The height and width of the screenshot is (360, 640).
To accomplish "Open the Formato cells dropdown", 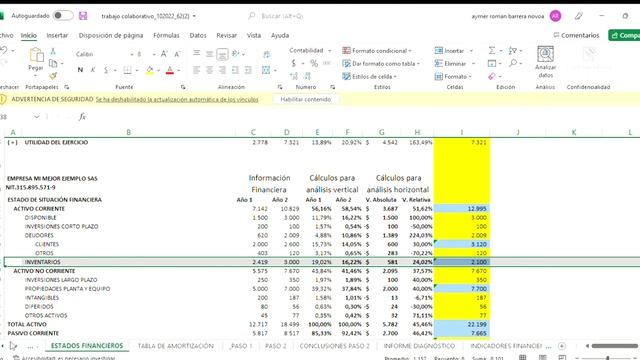I will pos(453,76).
